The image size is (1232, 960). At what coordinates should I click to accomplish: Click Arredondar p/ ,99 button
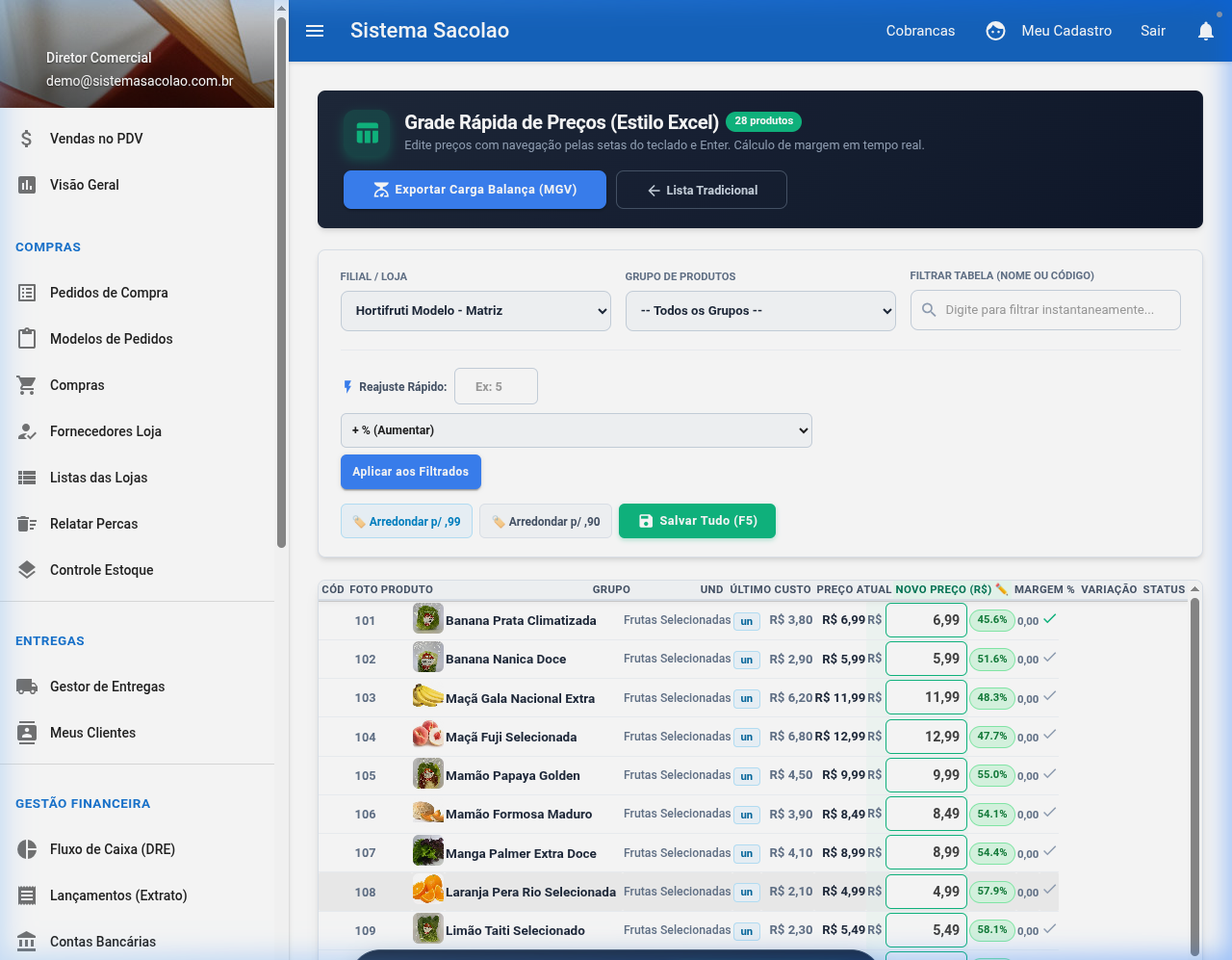(406, 521)
